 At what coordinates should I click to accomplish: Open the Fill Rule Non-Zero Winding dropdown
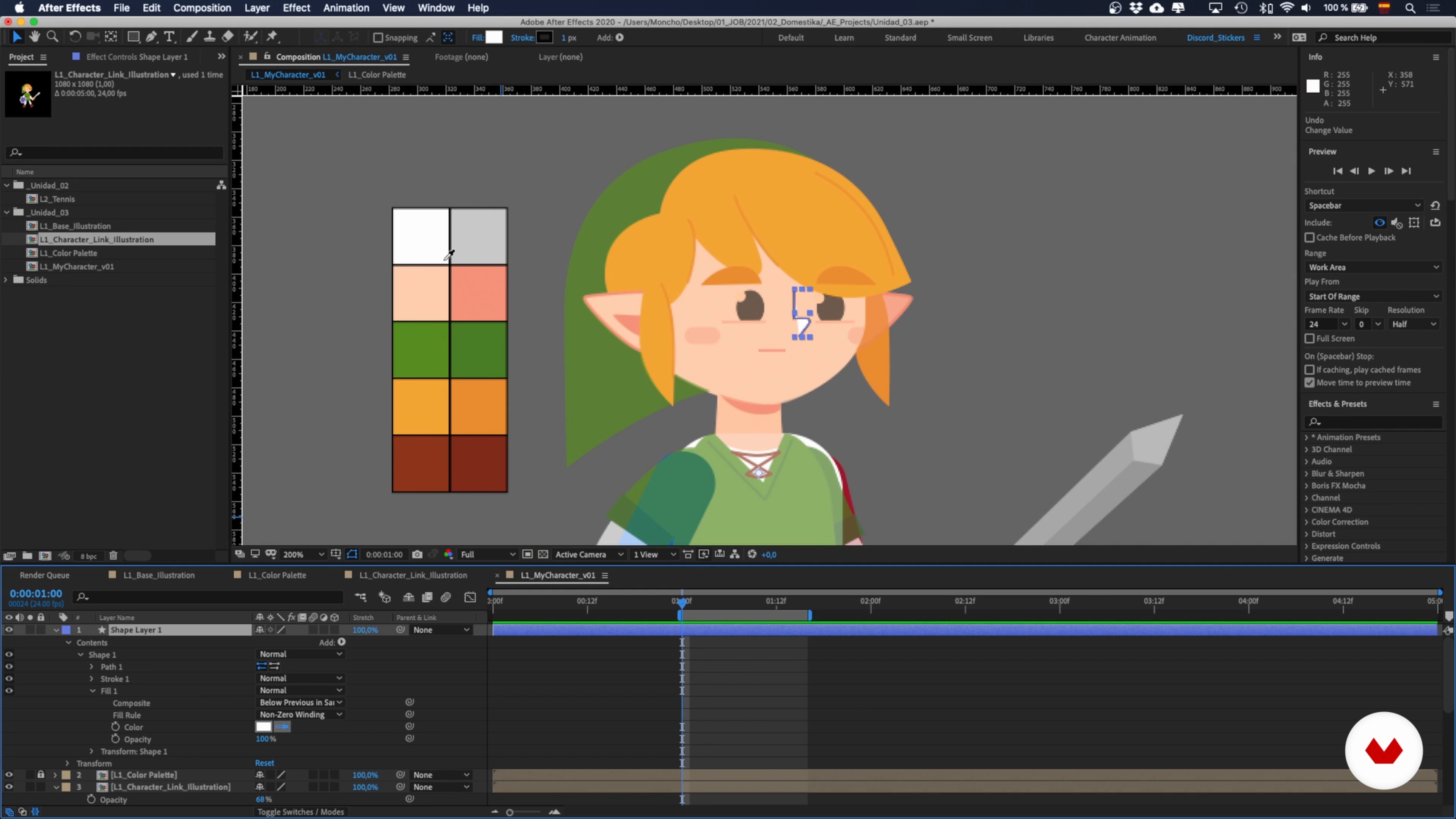tap(301, 715)
